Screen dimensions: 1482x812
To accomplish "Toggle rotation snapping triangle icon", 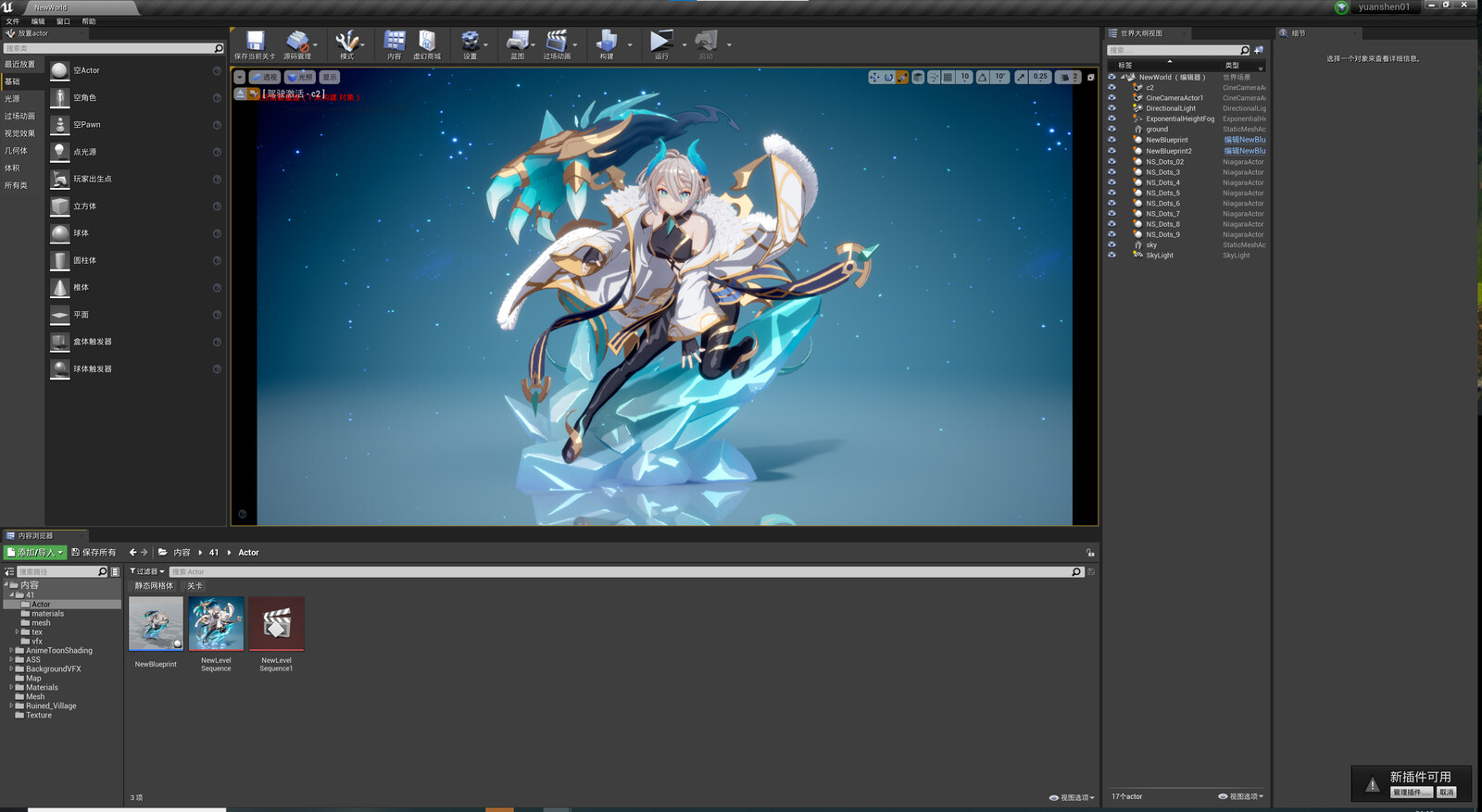I will [983, 77].
